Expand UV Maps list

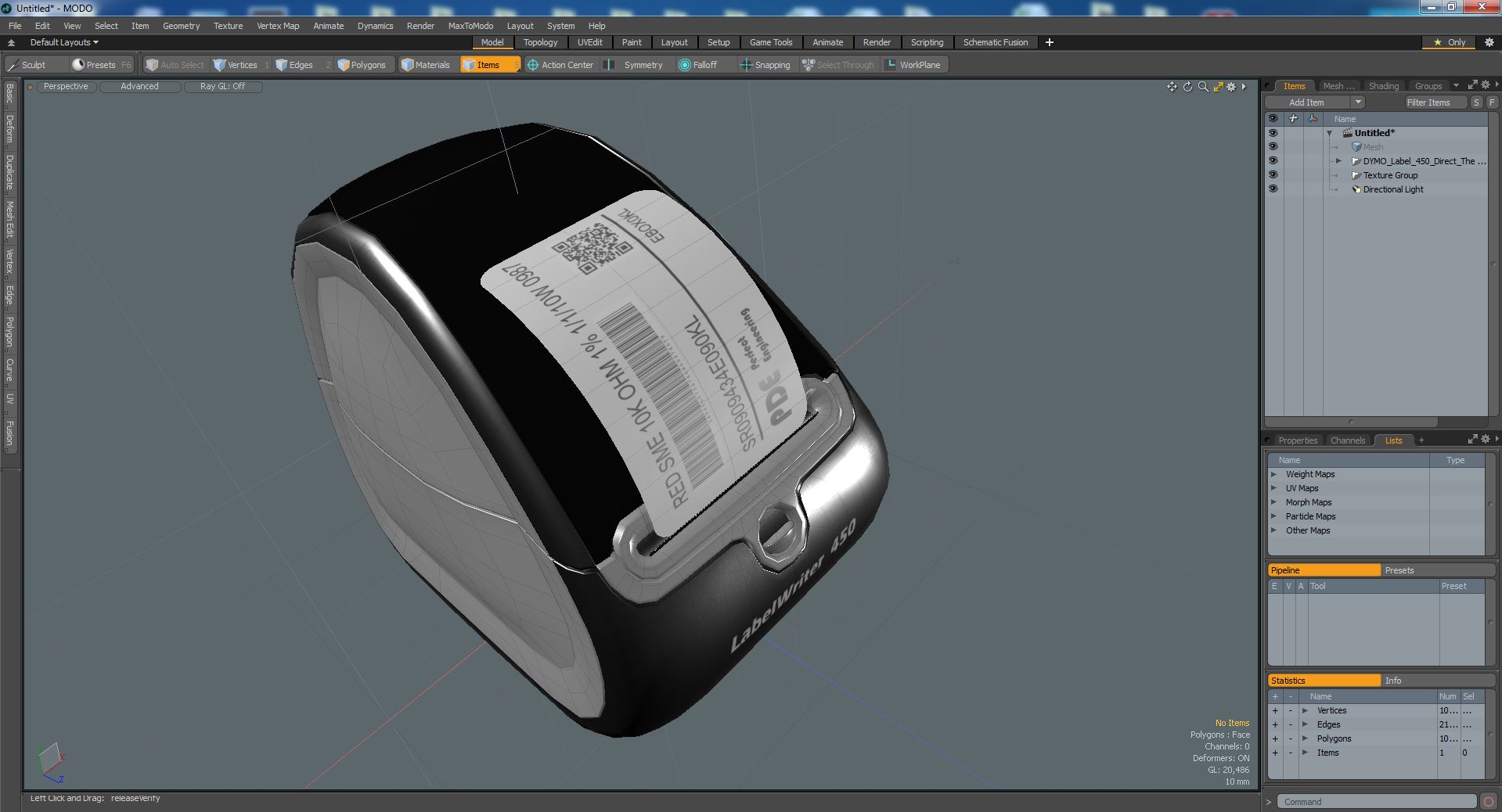pyautogui.click(x=1273, y=488)
